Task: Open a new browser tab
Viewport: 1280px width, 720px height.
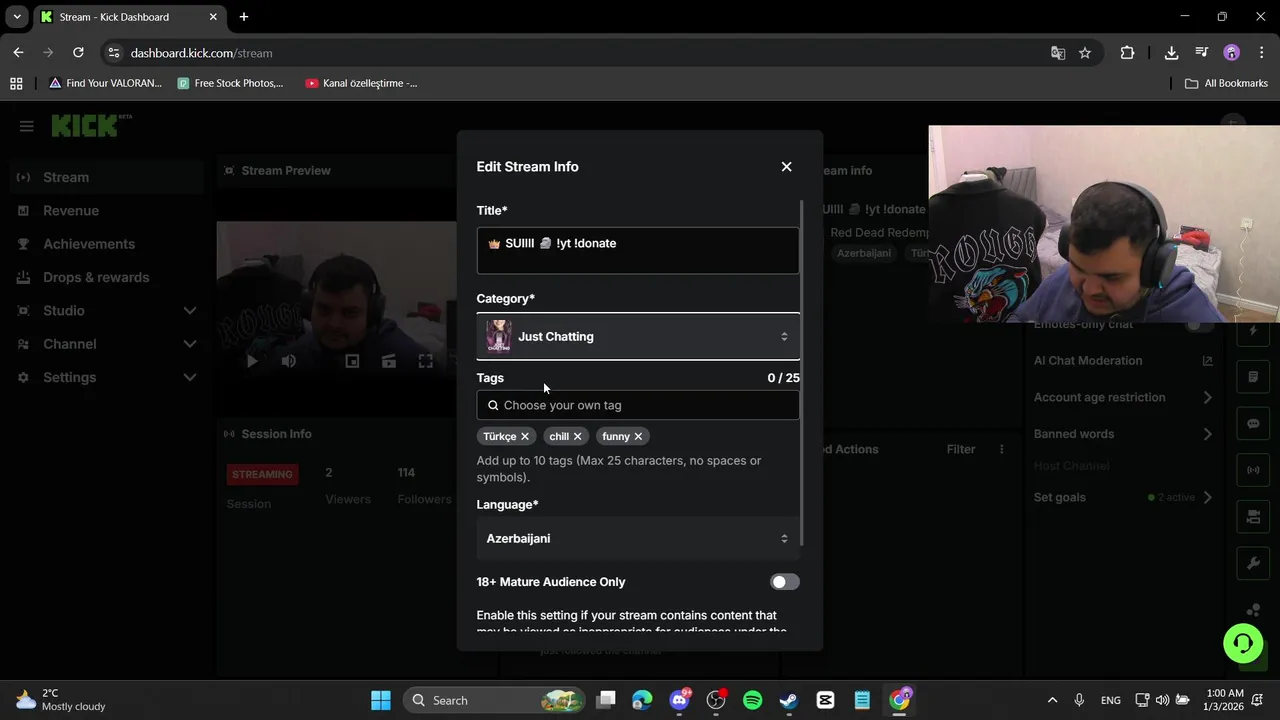Action: 244,17
